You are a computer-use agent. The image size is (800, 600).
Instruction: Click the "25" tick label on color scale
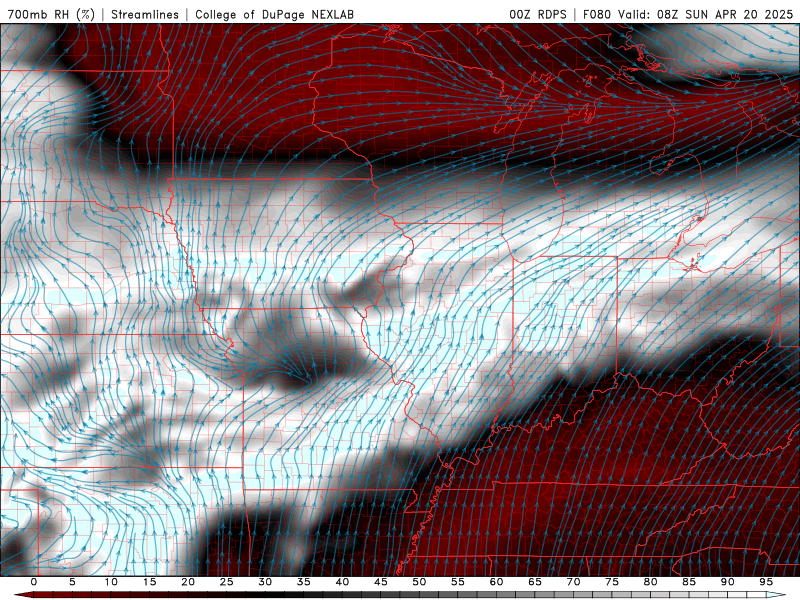(227, 582)
